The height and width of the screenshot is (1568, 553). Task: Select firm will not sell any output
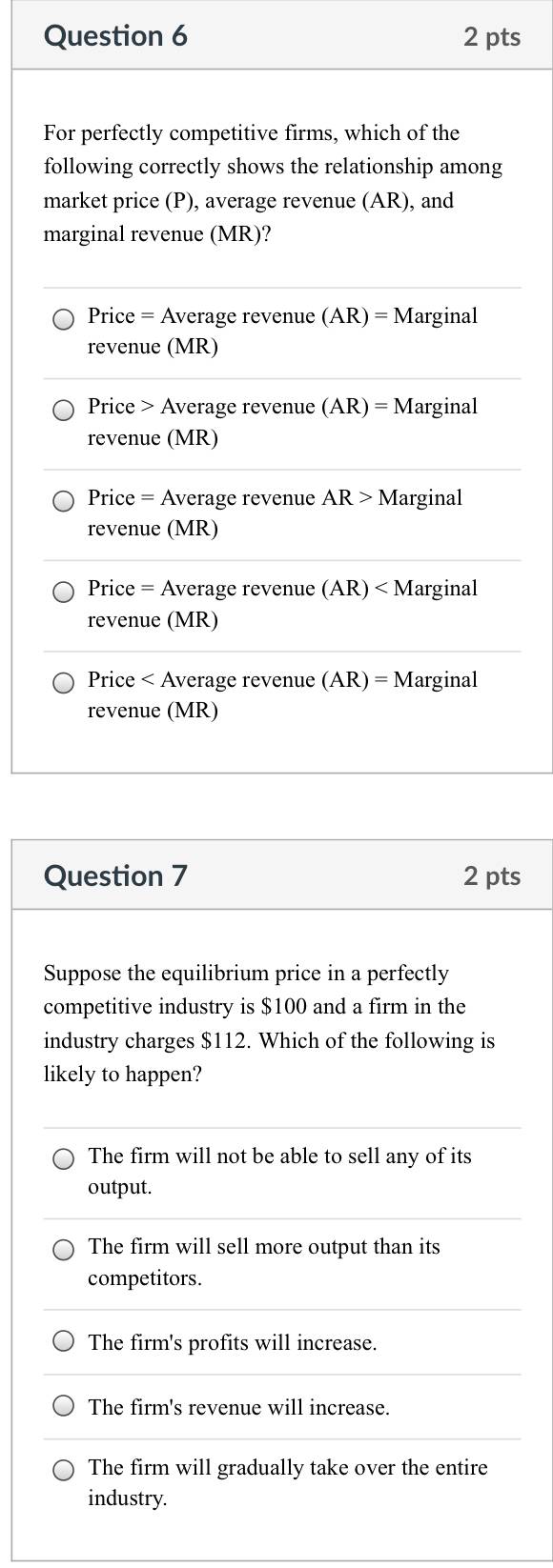coord(64,1159)
